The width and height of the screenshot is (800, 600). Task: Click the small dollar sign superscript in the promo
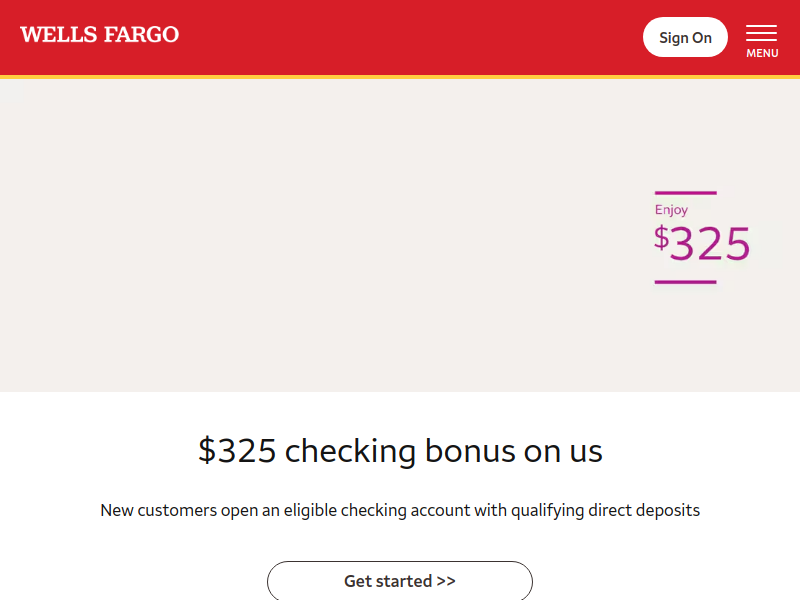click(x=661, y=237)
